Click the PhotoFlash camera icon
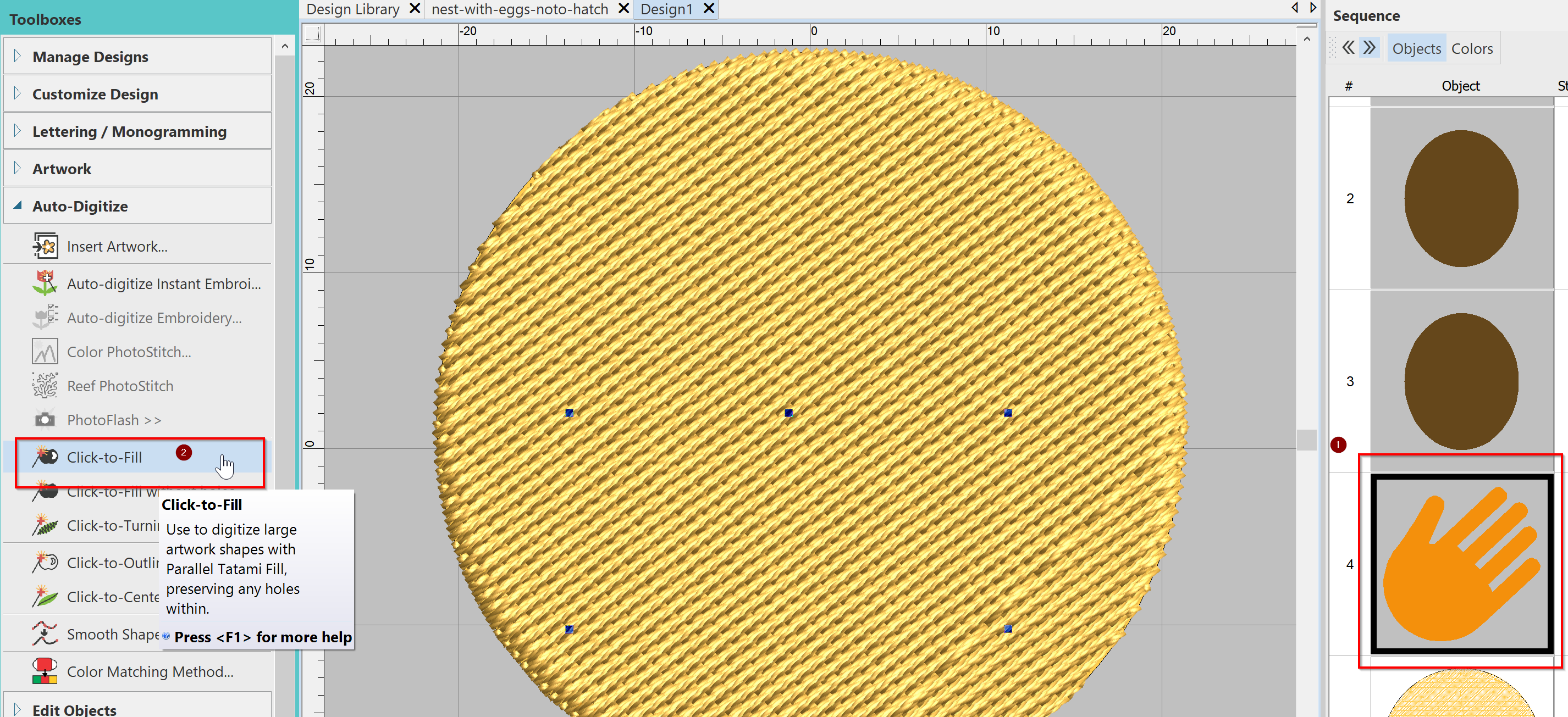Image resolution: width=1568 pixels, height=717 pixels. coord(45,420)
